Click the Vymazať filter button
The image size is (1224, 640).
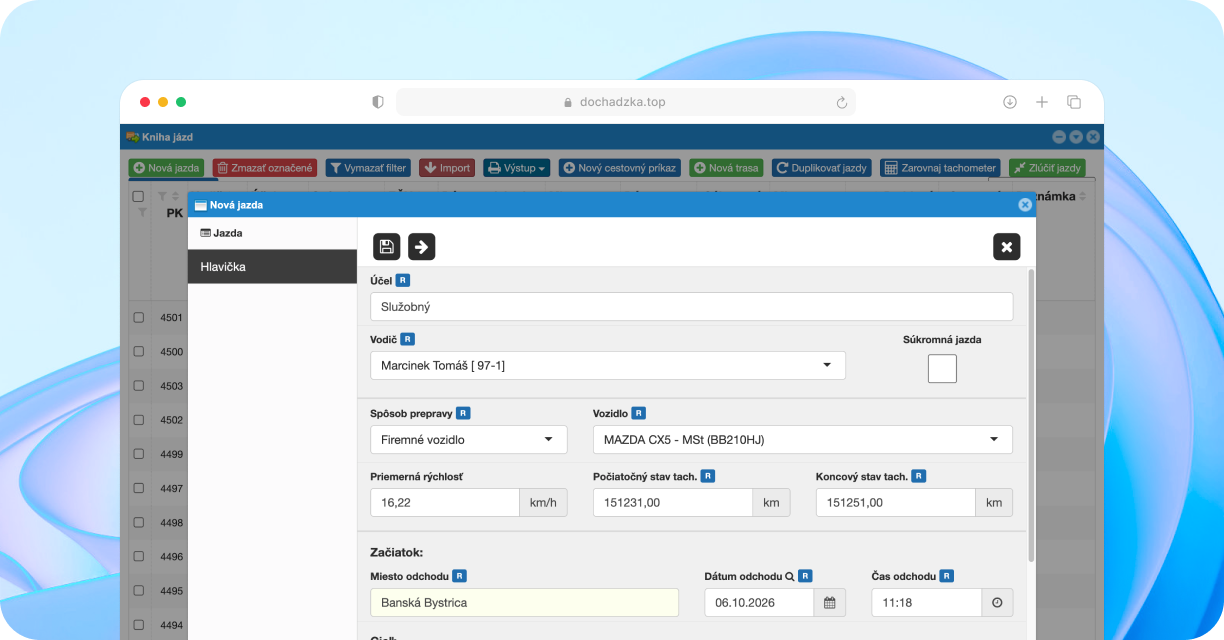(x=368, y=168)
